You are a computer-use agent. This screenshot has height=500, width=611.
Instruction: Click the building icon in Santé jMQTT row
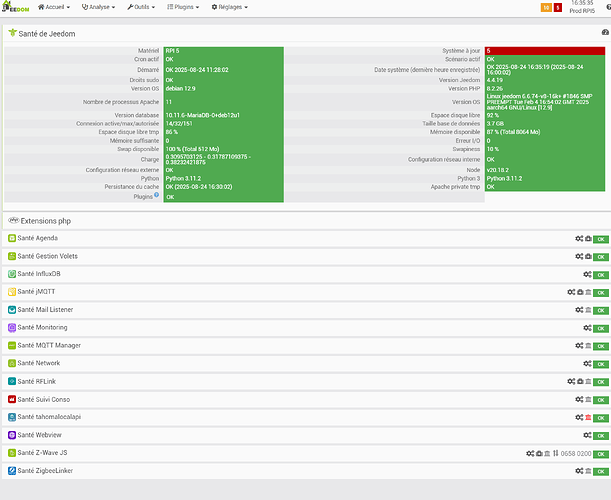(588, 292)
